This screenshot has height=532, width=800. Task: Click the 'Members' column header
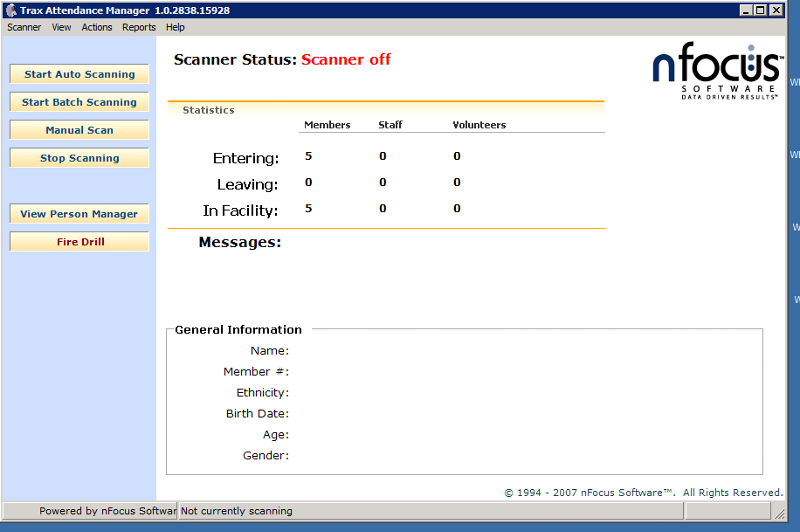(327, 125)
